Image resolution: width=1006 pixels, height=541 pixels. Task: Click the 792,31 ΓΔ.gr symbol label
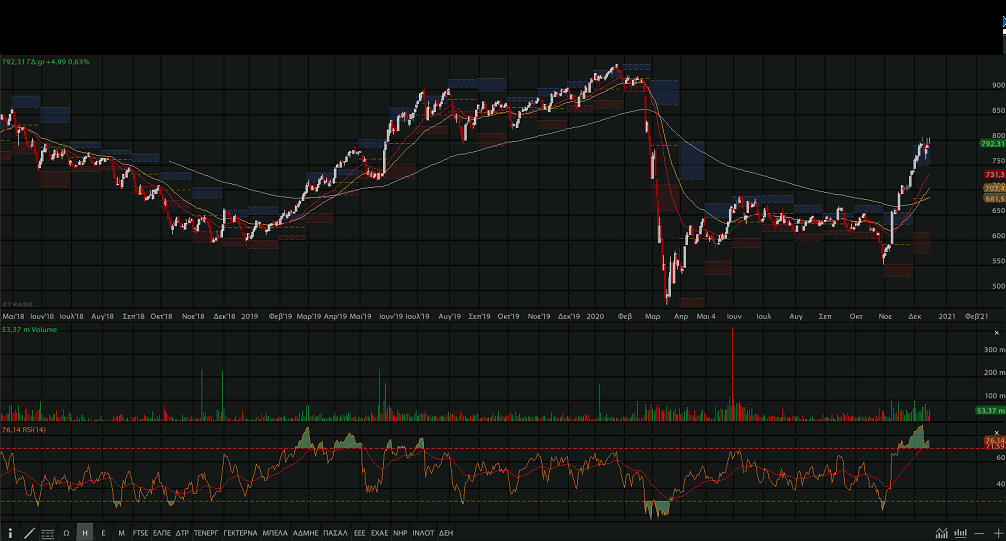46,62
